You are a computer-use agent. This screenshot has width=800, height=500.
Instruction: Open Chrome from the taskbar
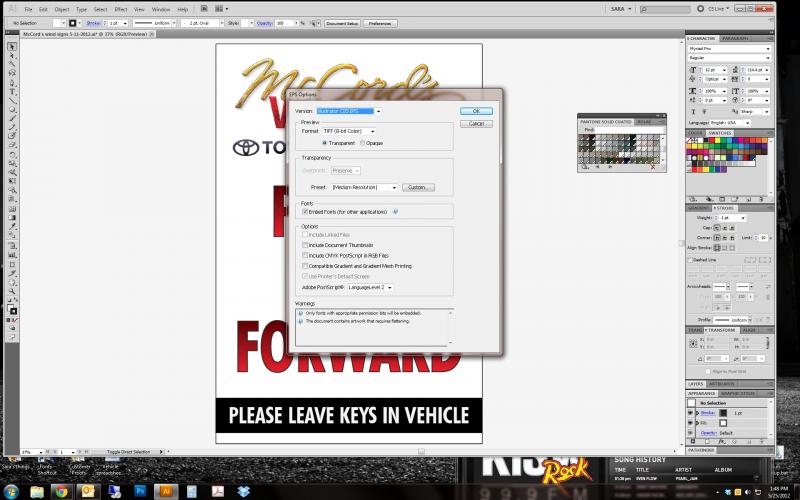click(x=61, y=491)
